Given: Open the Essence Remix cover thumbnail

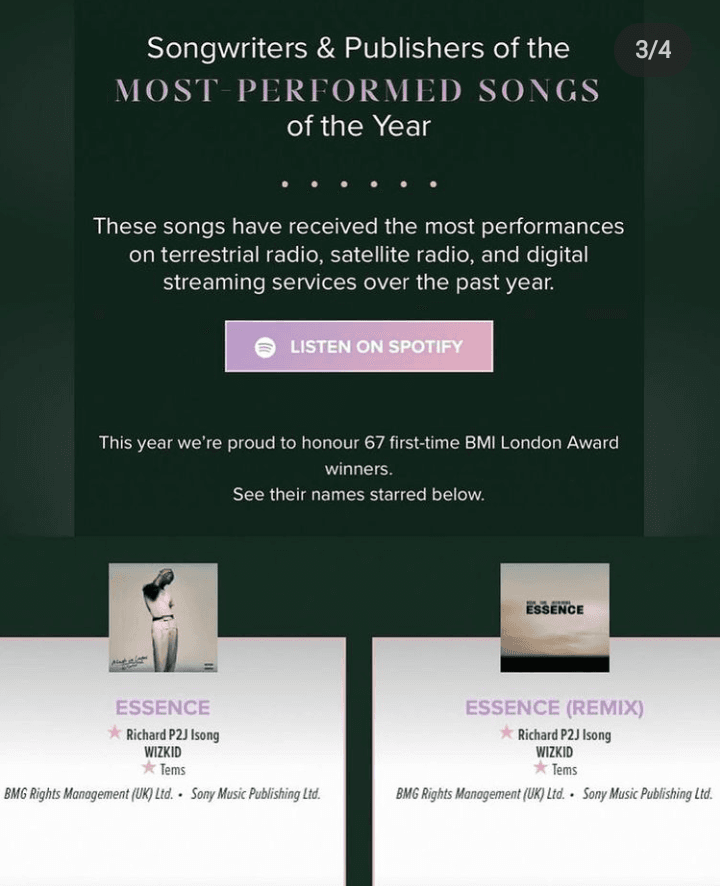Looking at the screenshot, I should pyautogui.click(x=554, y=617).
